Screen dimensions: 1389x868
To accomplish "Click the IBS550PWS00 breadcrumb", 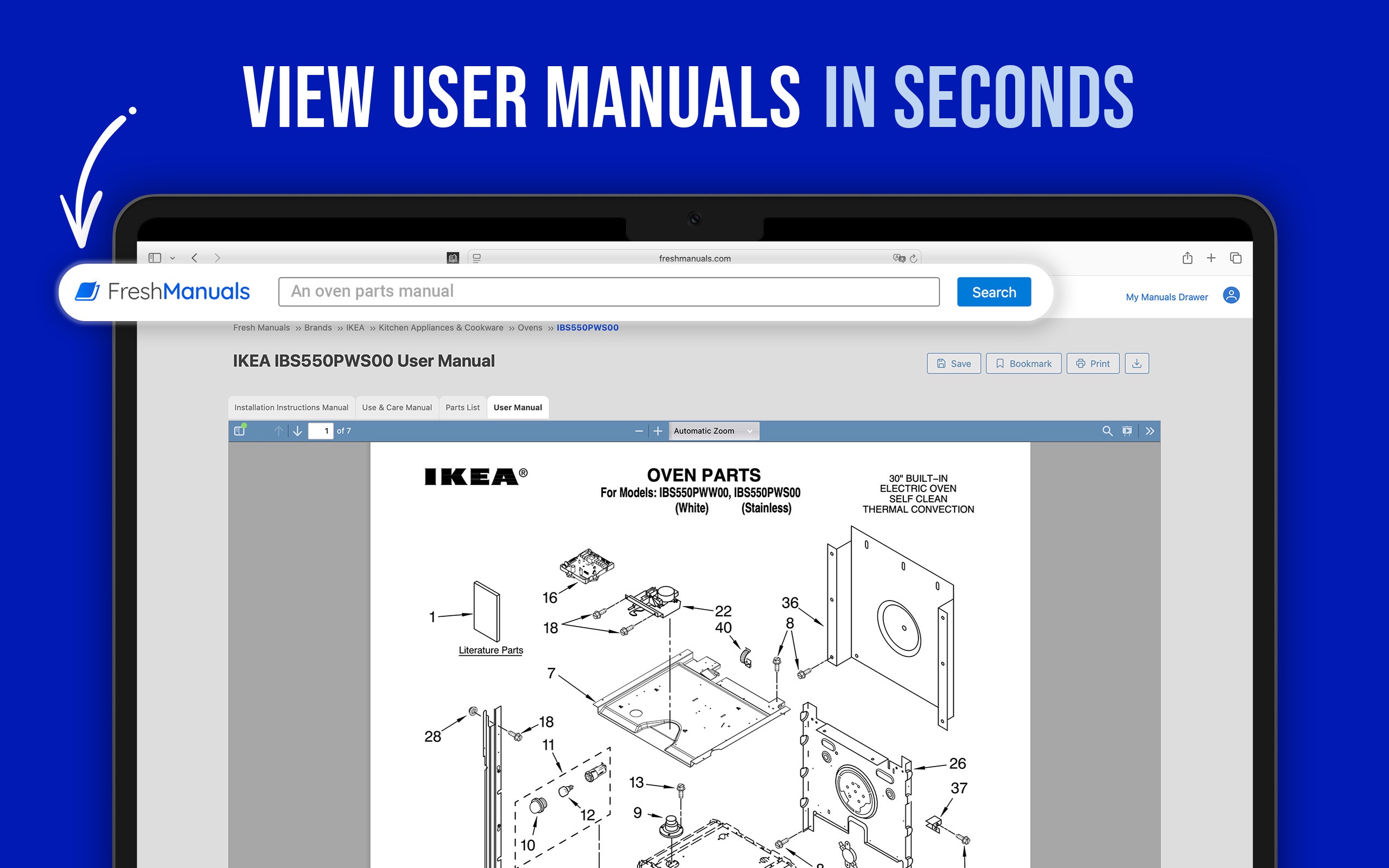I will pos(587,327).
